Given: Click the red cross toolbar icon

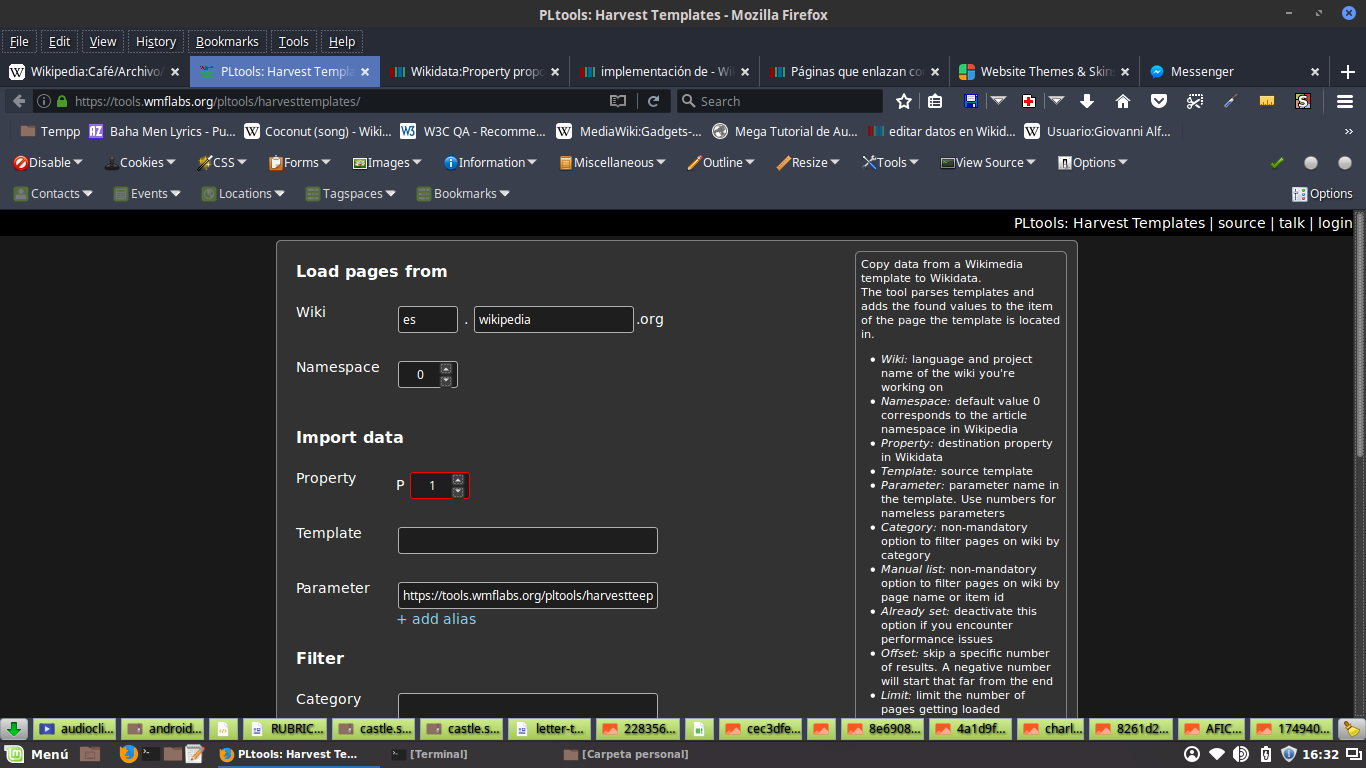Looking at the screenshot, I should coord(1028,101).
